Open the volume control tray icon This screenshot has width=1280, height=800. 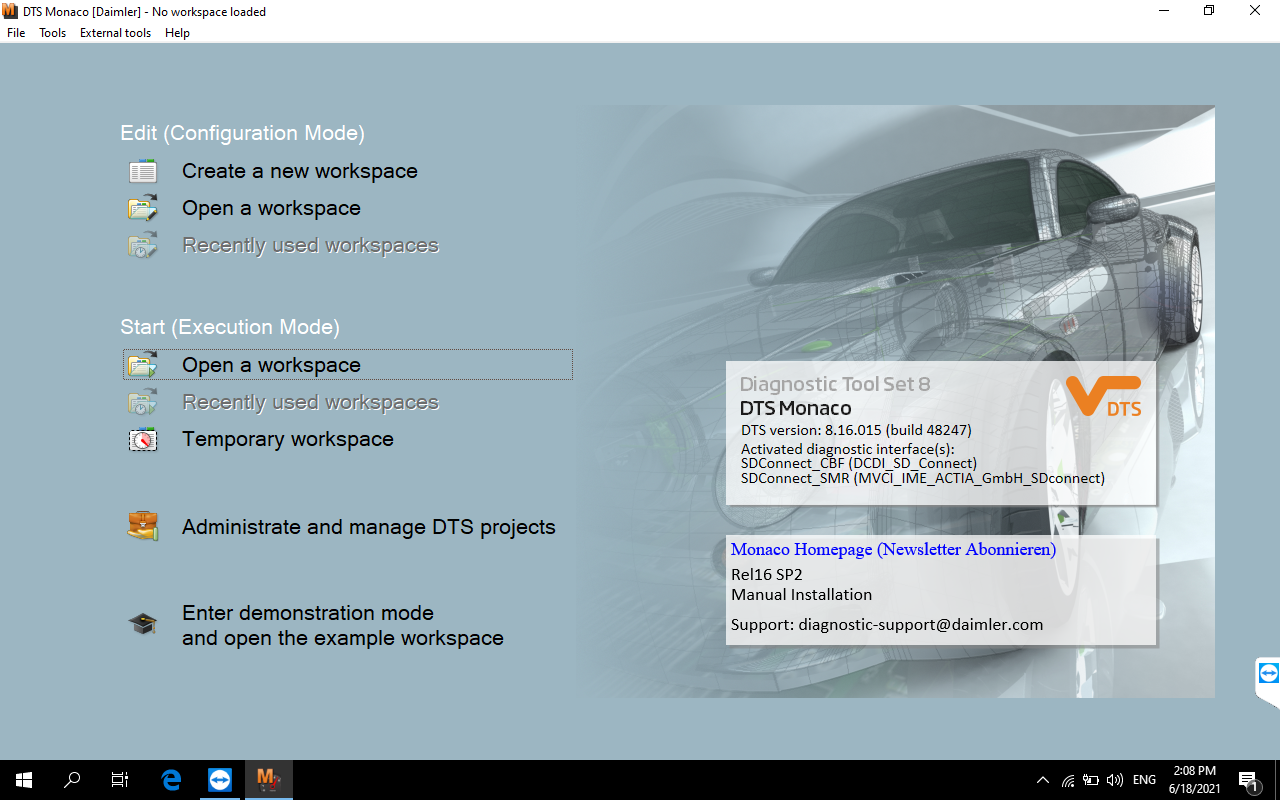(x=1115, y=780)
